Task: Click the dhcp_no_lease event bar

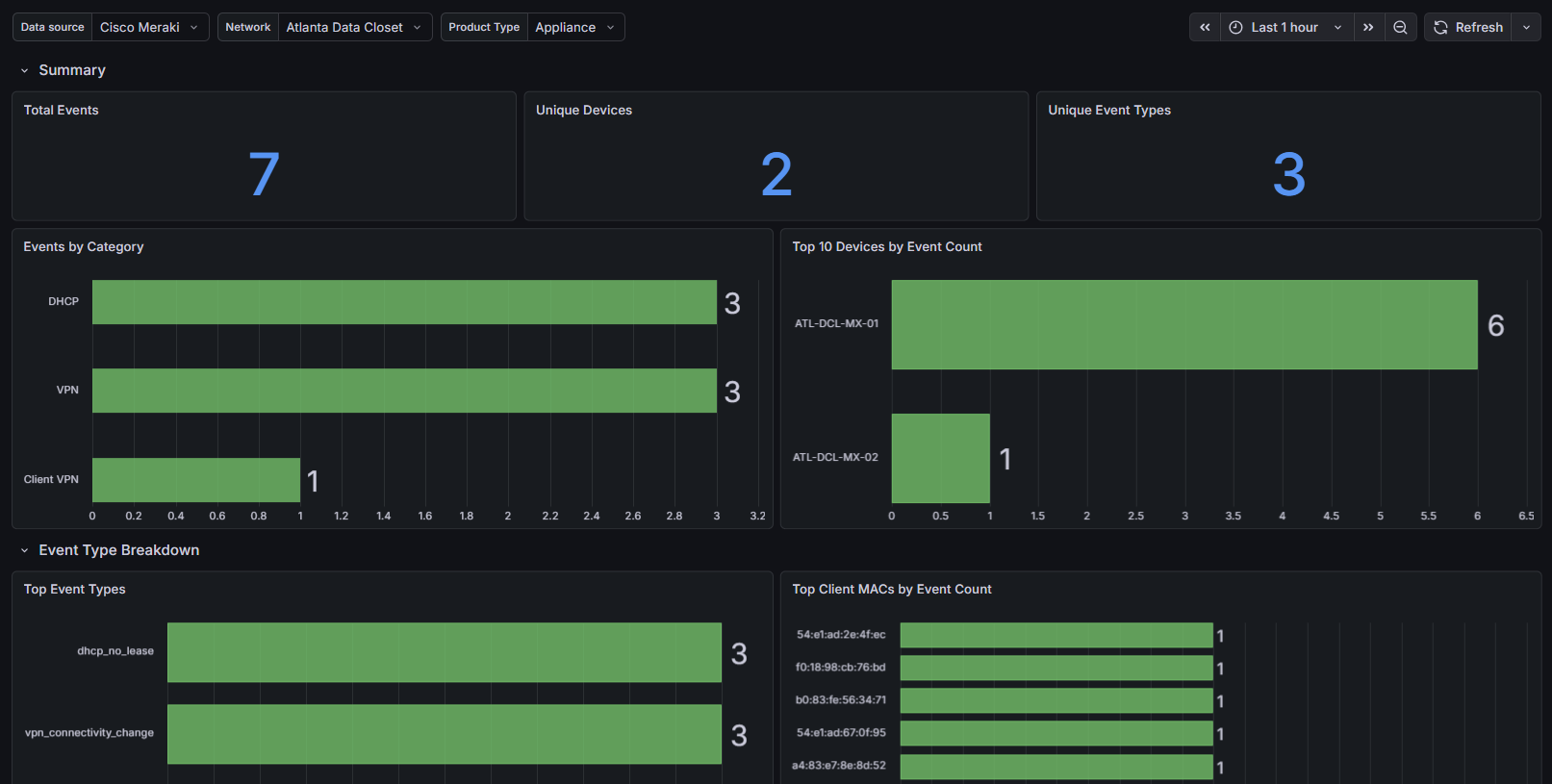Action: [x=445, y=652]
